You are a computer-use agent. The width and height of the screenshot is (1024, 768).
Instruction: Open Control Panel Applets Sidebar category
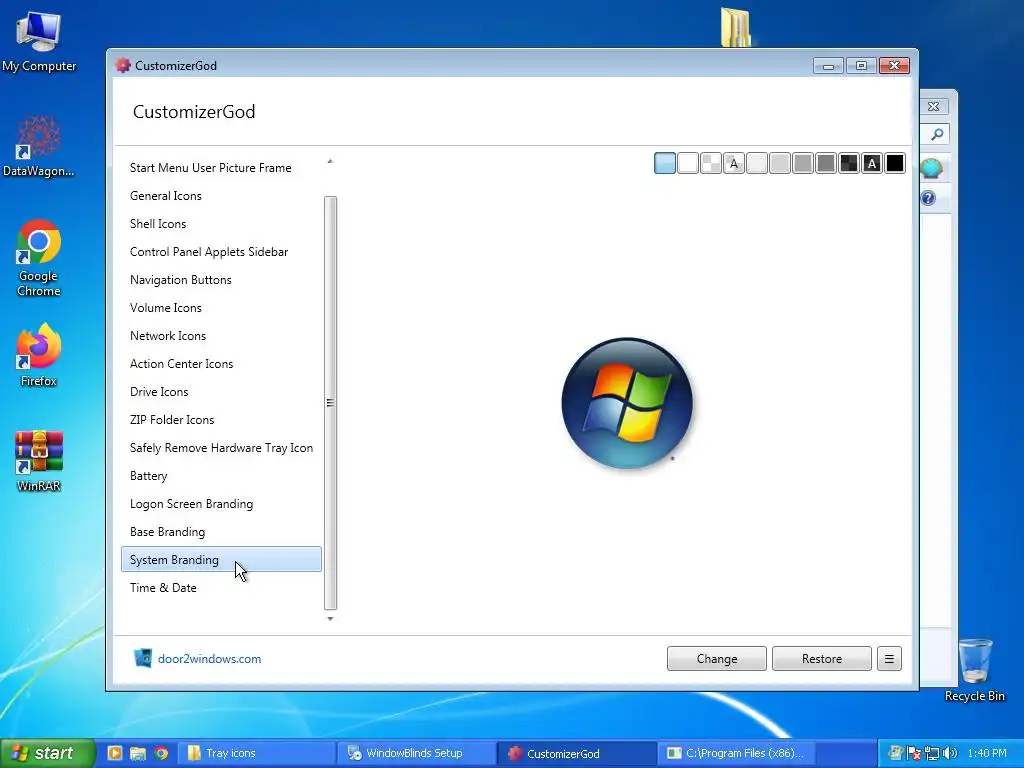[221, 252]
